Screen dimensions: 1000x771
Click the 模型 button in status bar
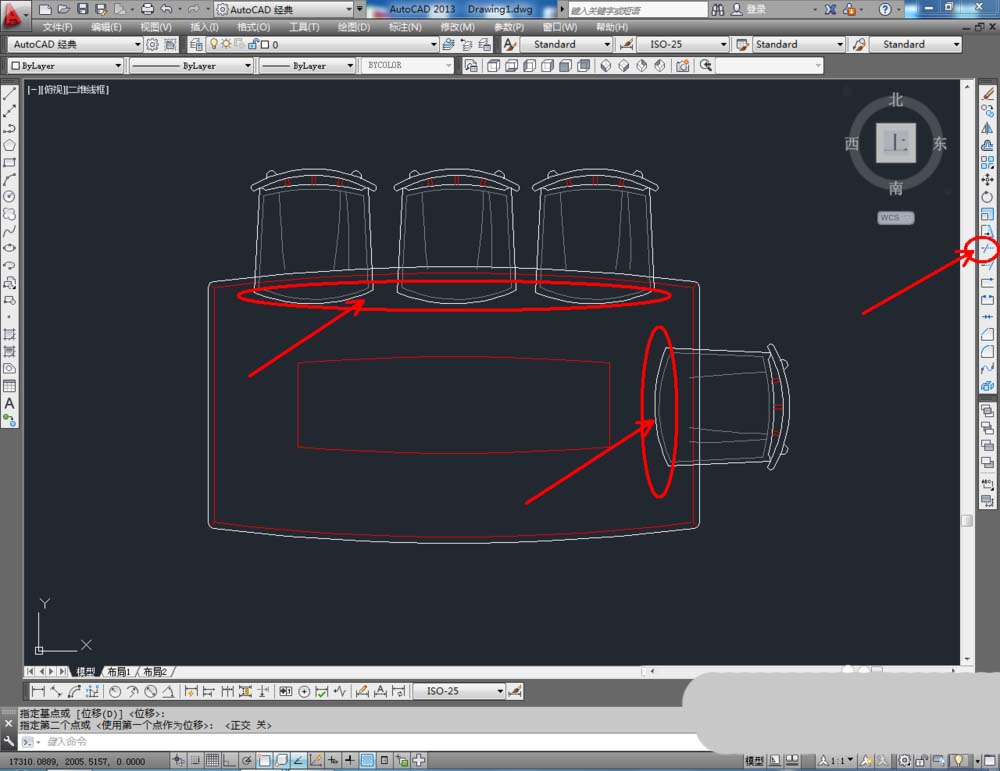coord(754,760)
